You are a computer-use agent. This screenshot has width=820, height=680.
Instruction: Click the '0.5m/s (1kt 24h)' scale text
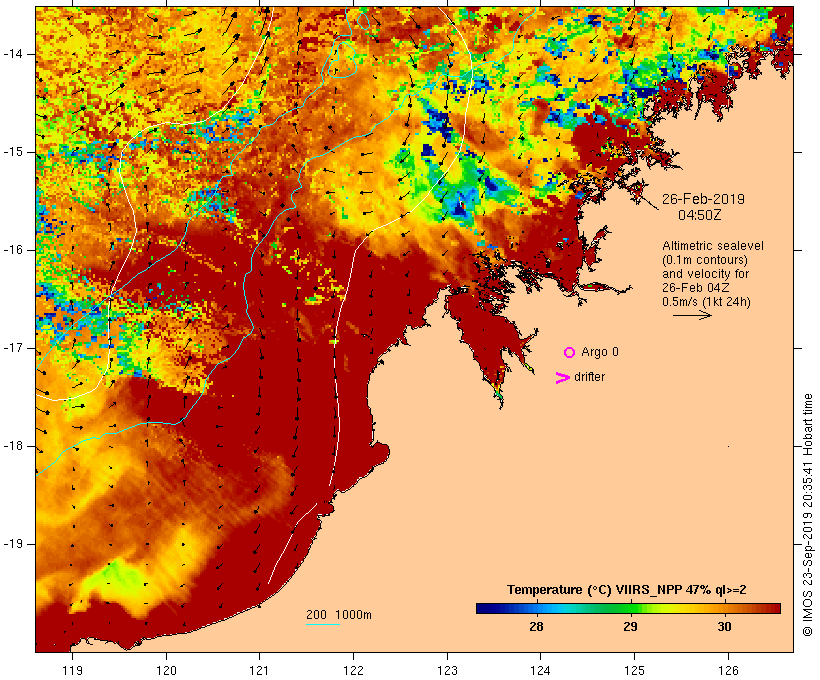[x=706, y=302]
